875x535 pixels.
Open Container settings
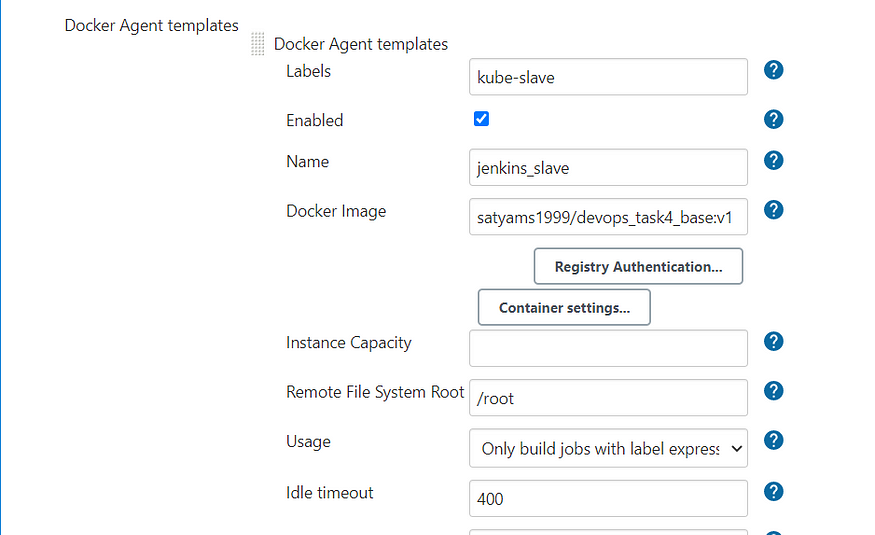(x=564, y=308)
